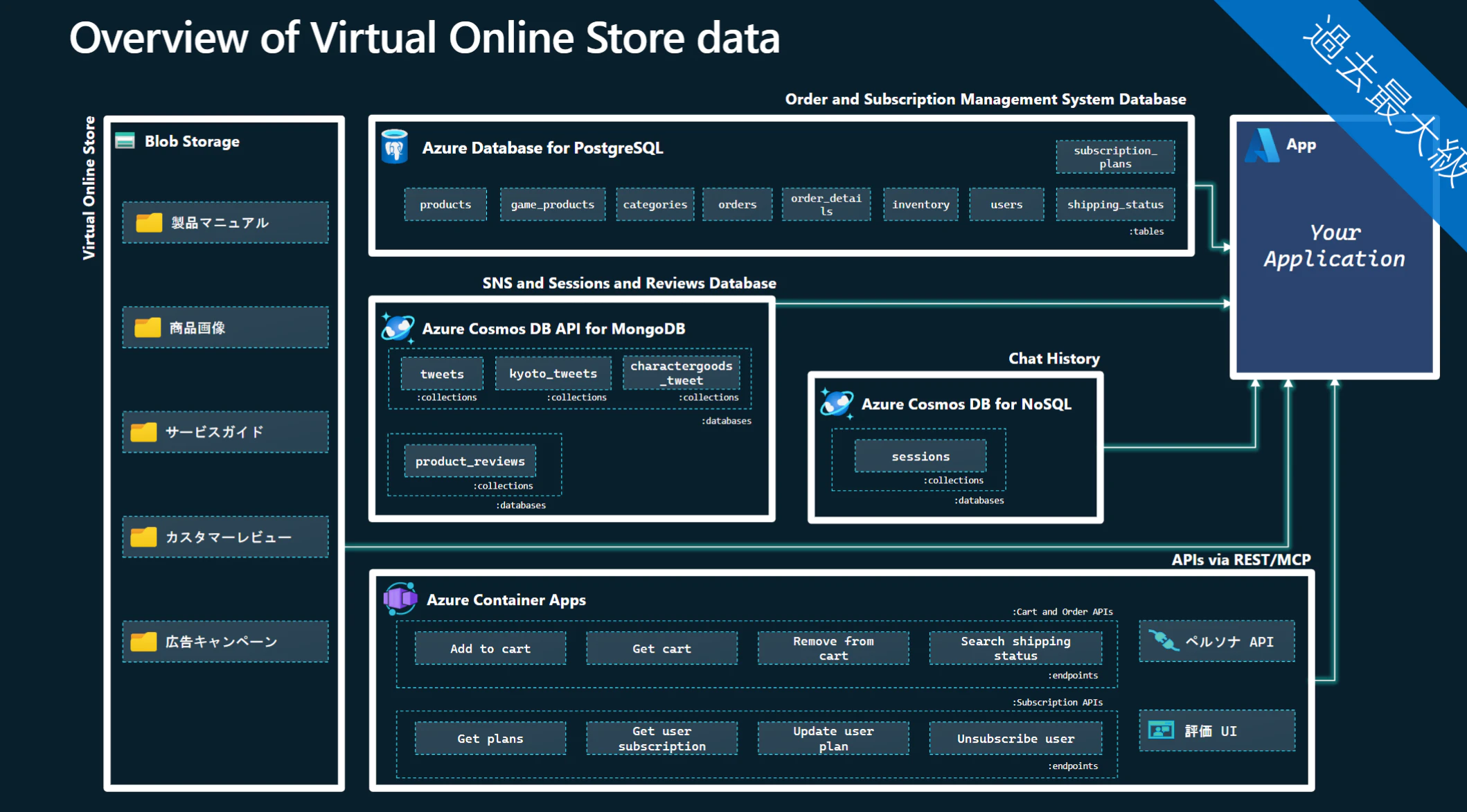Click the Cosmos DB for NoSQL icon
The width and height of the screenshot is (1467, 812).
(x=837, y=403)
